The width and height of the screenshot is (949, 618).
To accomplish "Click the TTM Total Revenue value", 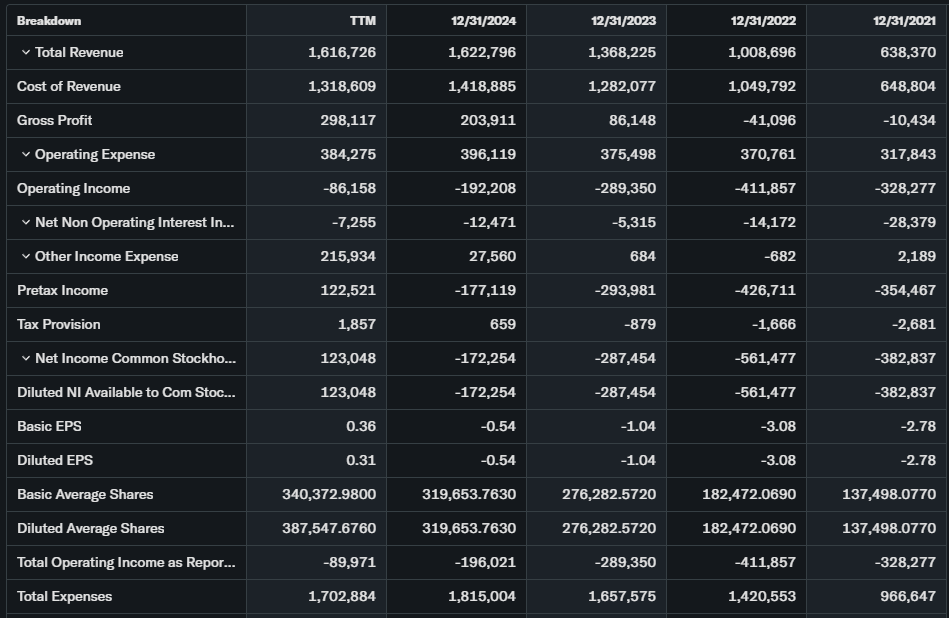I will (342, 53).
